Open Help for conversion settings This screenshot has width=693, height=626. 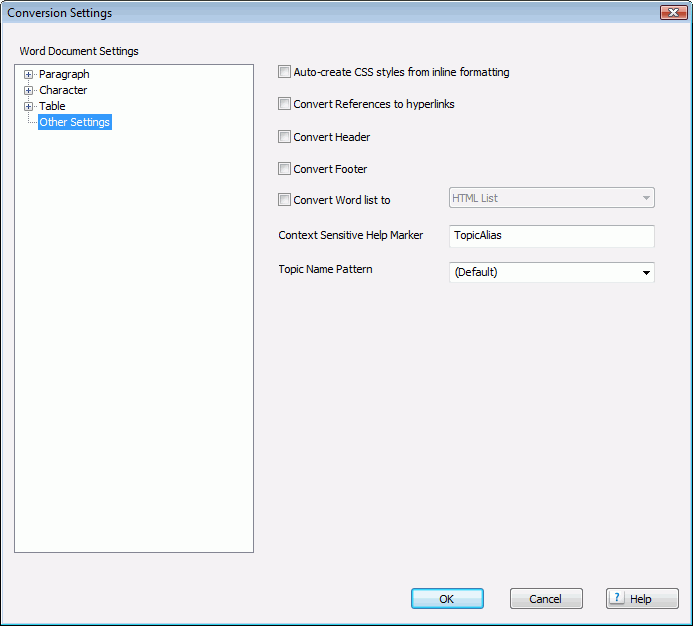[641, 599]
